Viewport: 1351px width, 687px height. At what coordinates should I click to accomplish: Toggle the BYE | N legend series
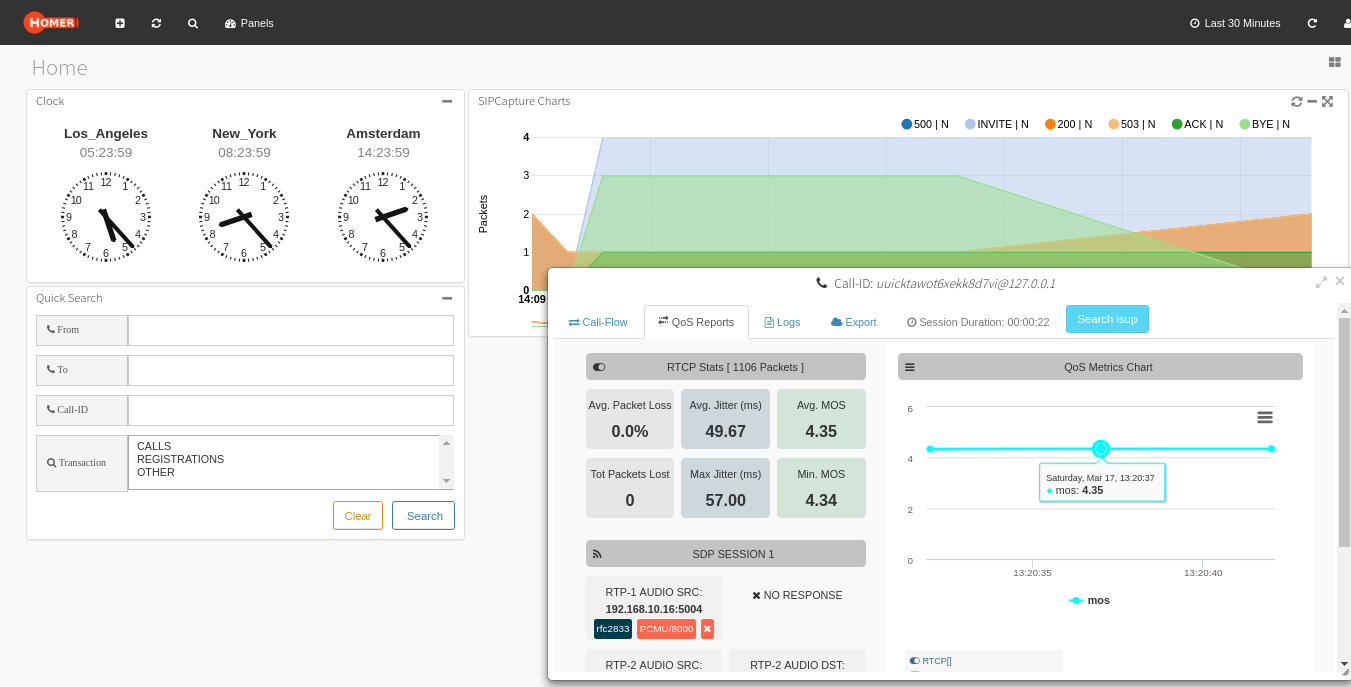tap(1264, 124)
